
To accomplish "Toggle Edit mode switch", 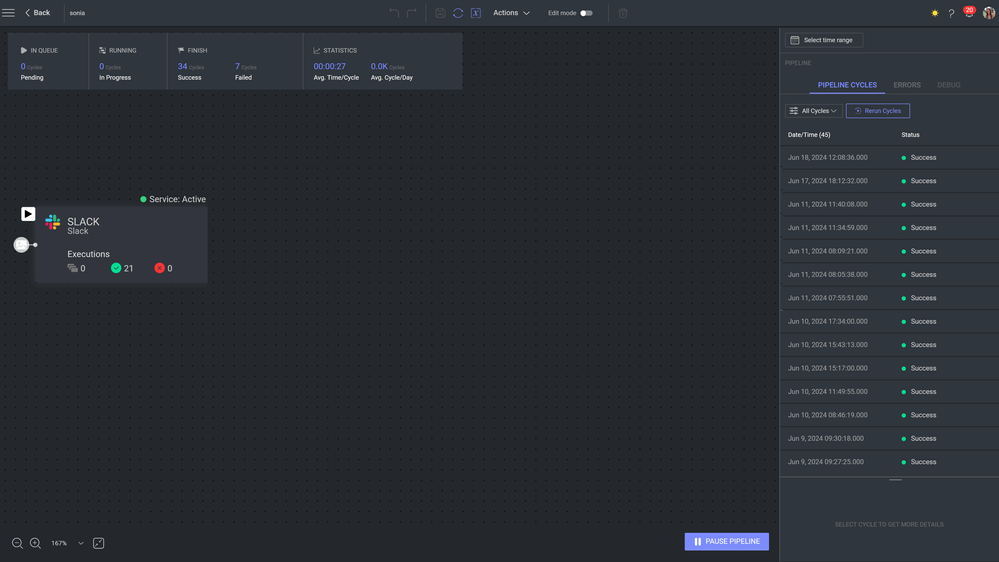I will pyautogui.click(x=586, y=13).
